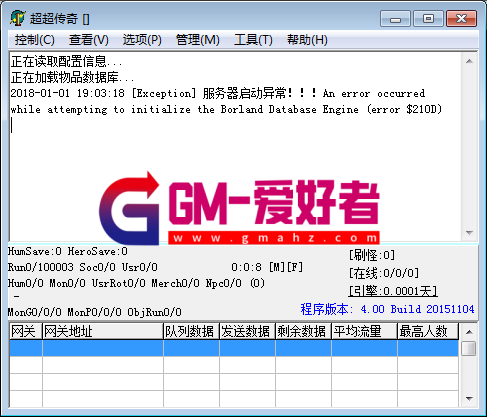Click the log scrollbar up arrow
The width and height of the screenshot is (487, 417).
(470, 61)
